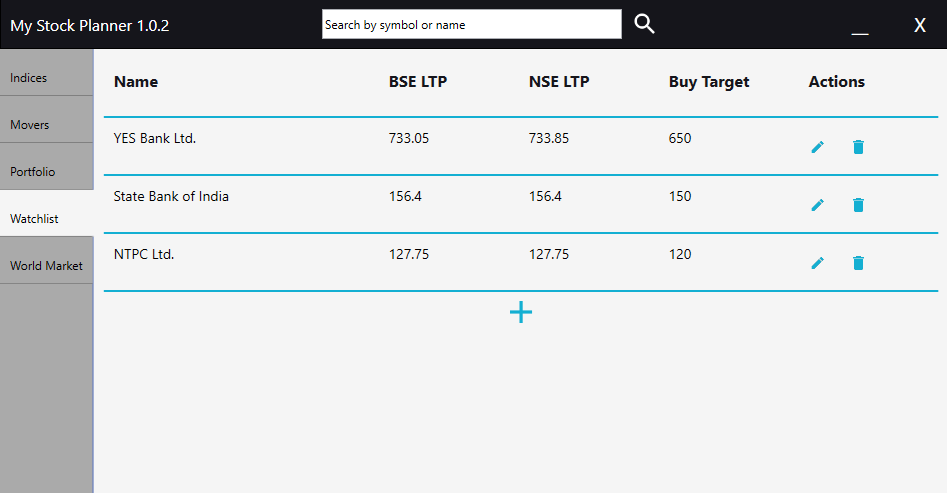Switch to the Movers tab
Screen dimensions: 947x493
point(46,125)
